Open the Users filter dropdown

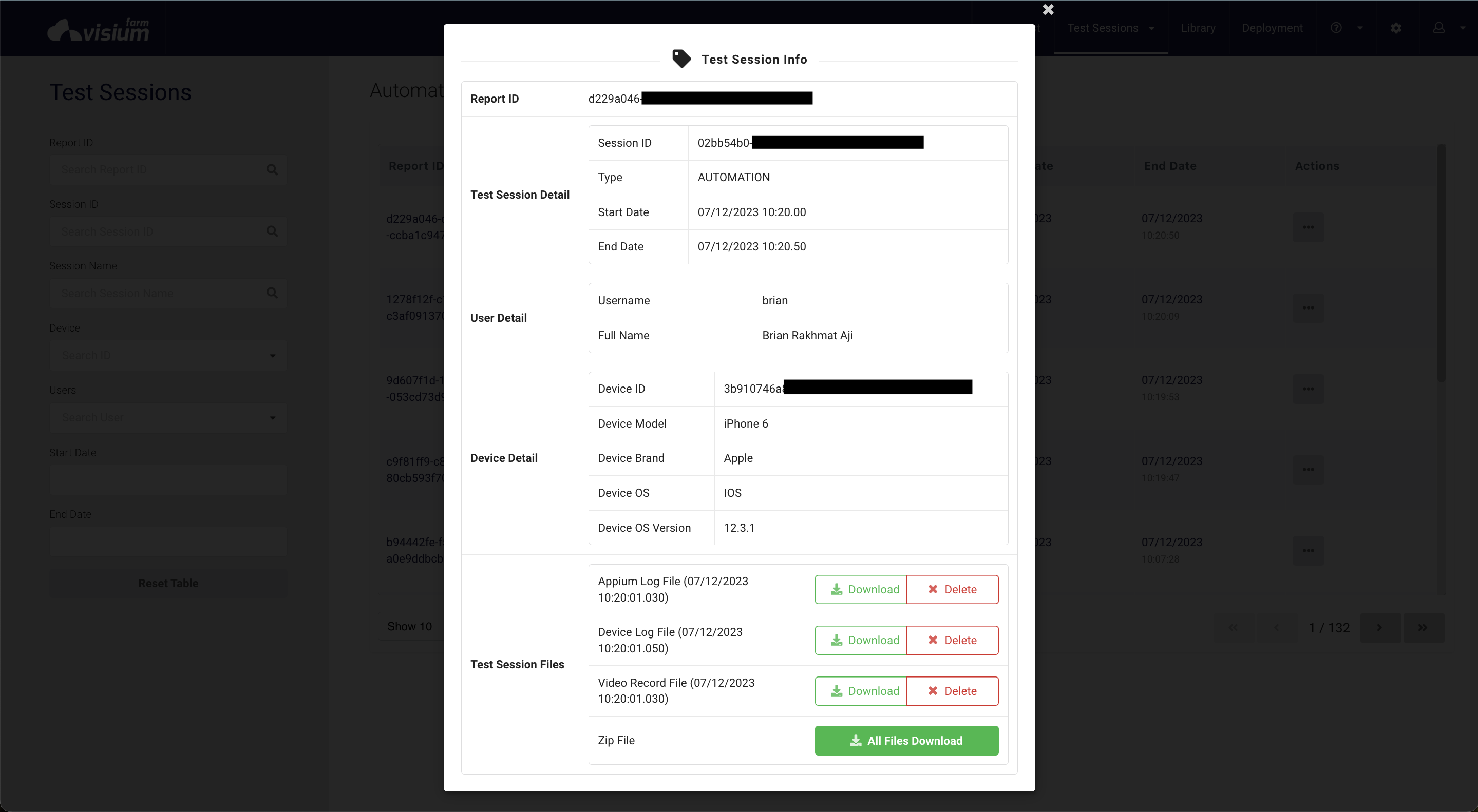pyautogui.click(x=168, y=417)
